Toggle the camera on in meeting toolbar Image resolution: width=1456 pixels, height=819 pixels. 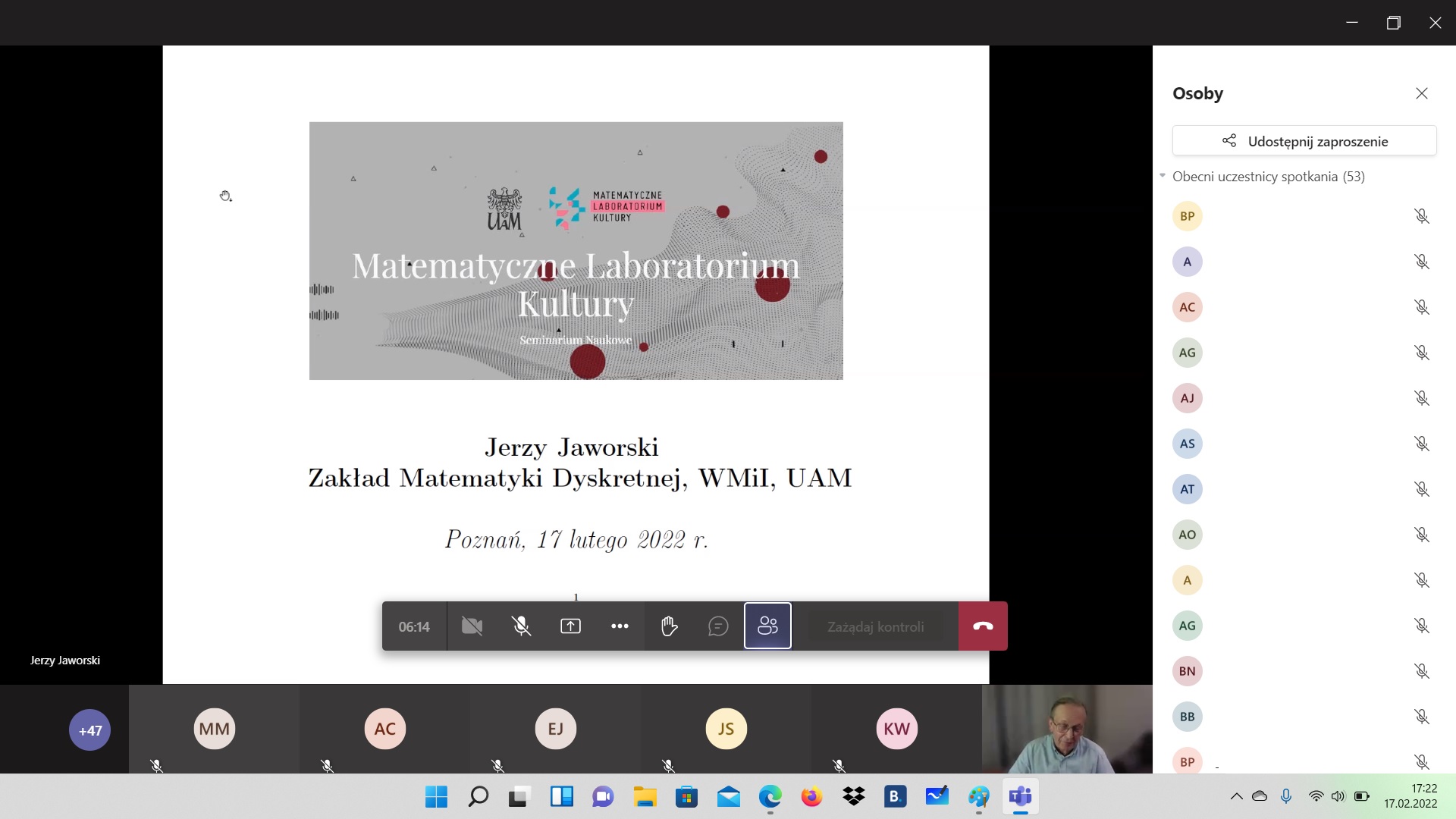[x=472, y=626]
